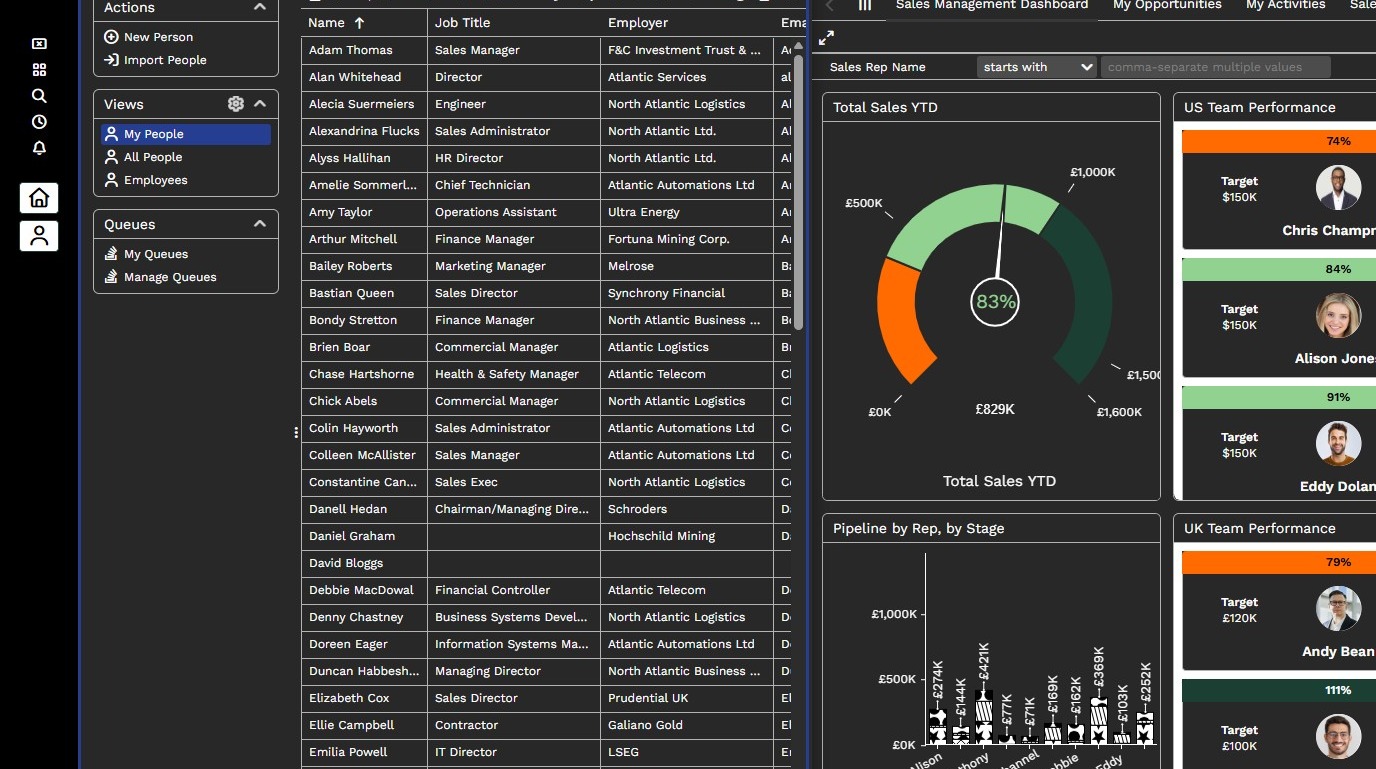Click the search magnifier icon in the sidebar
Image resolution: width=1376 pixels, height=769 pixels.
(39, 96)
